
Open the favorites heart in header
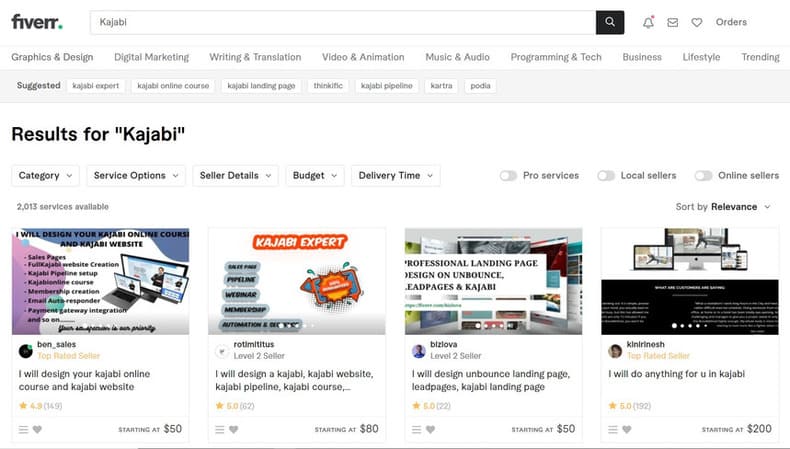pyautogui.click(x=697, y=22)
